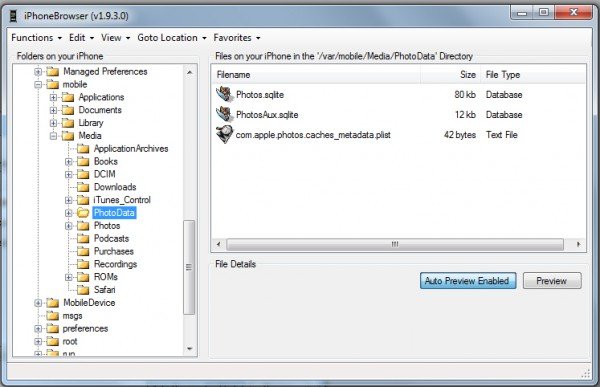Click the Media folder icon
This screenshot has height=387, width=600.
click(68, 136)
